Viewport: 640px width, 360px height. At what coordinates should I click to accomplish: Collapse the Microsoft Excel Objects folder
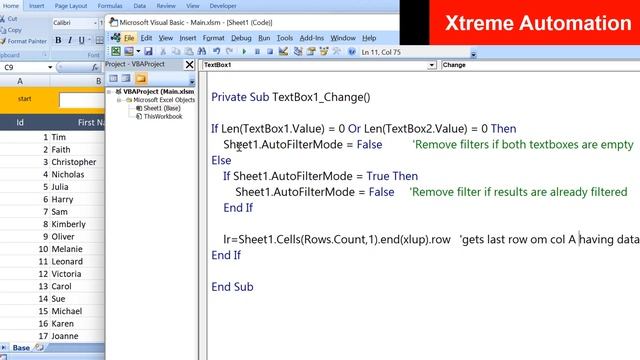(119, 100)
